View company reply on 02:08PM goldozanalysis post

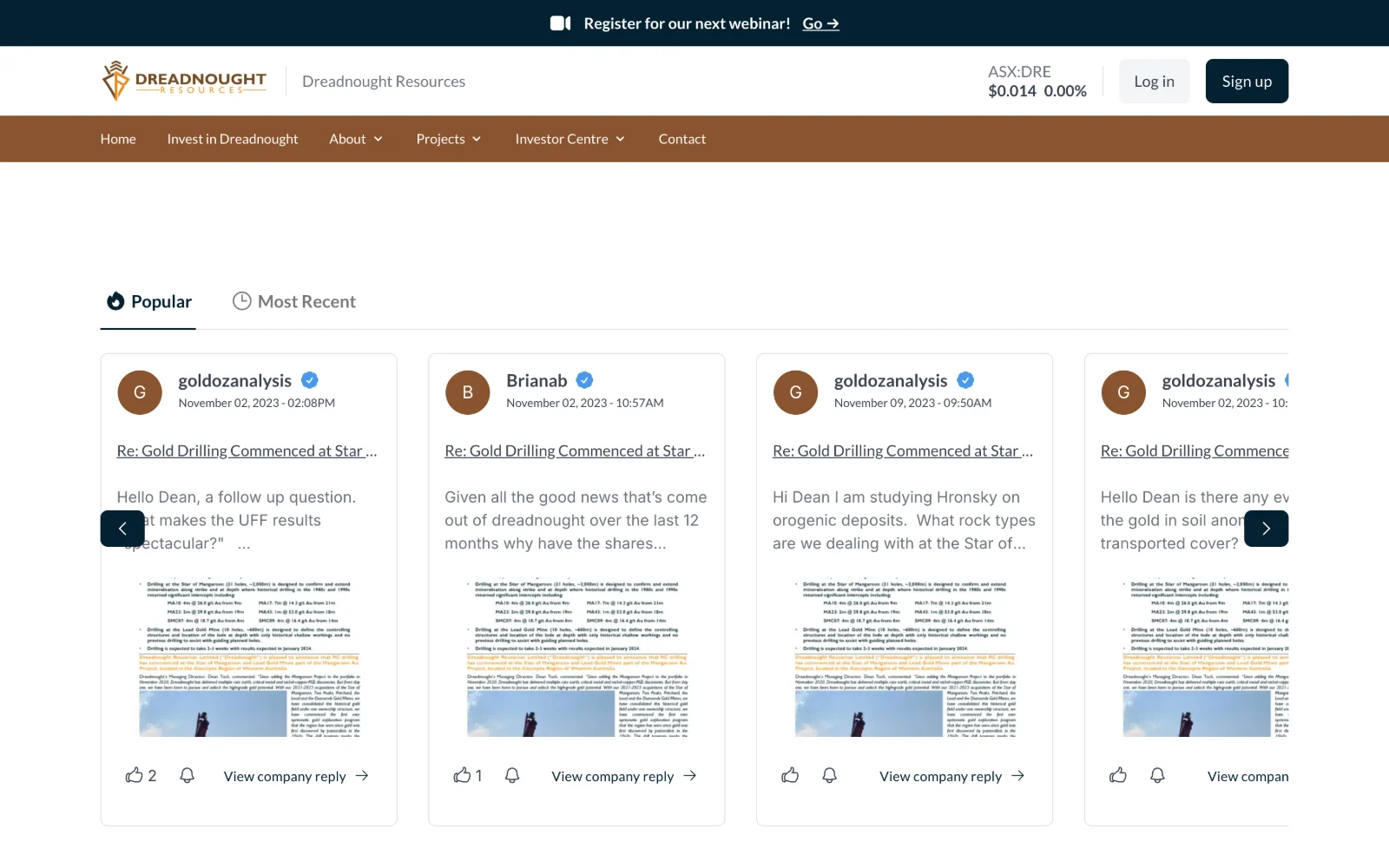point(296,776)
